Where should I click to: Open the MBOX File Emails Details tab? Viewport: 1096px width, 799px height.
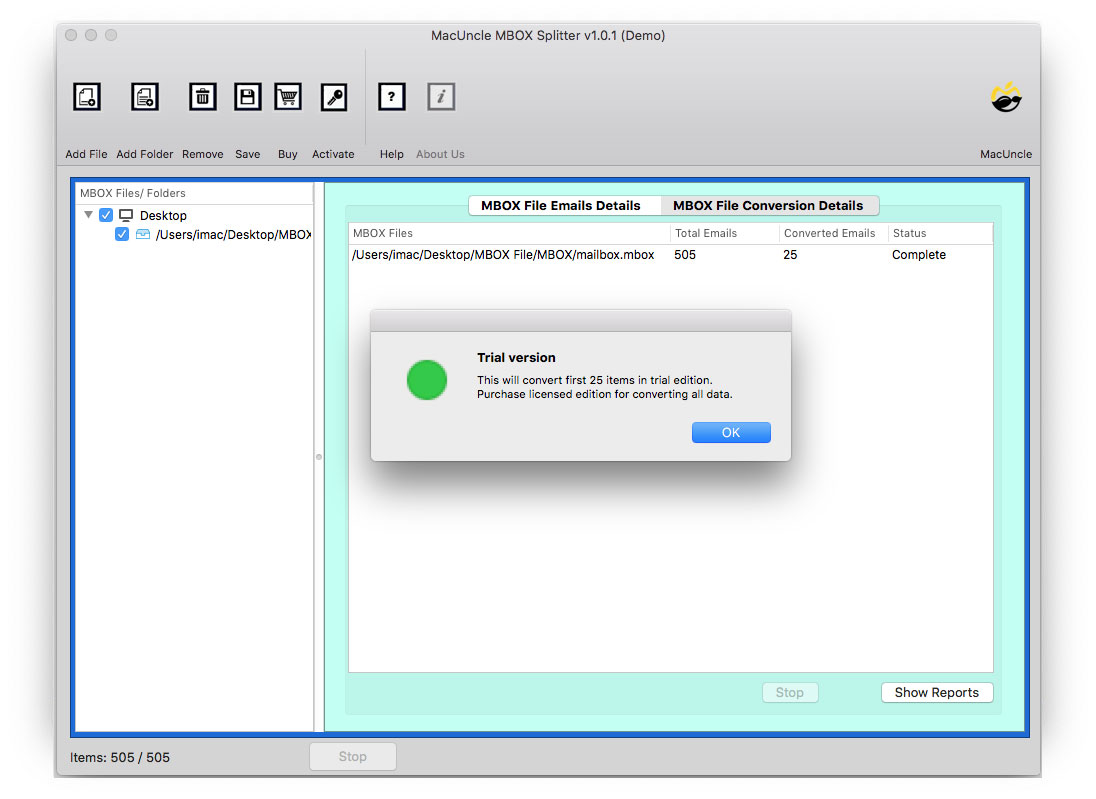[564, 205]
